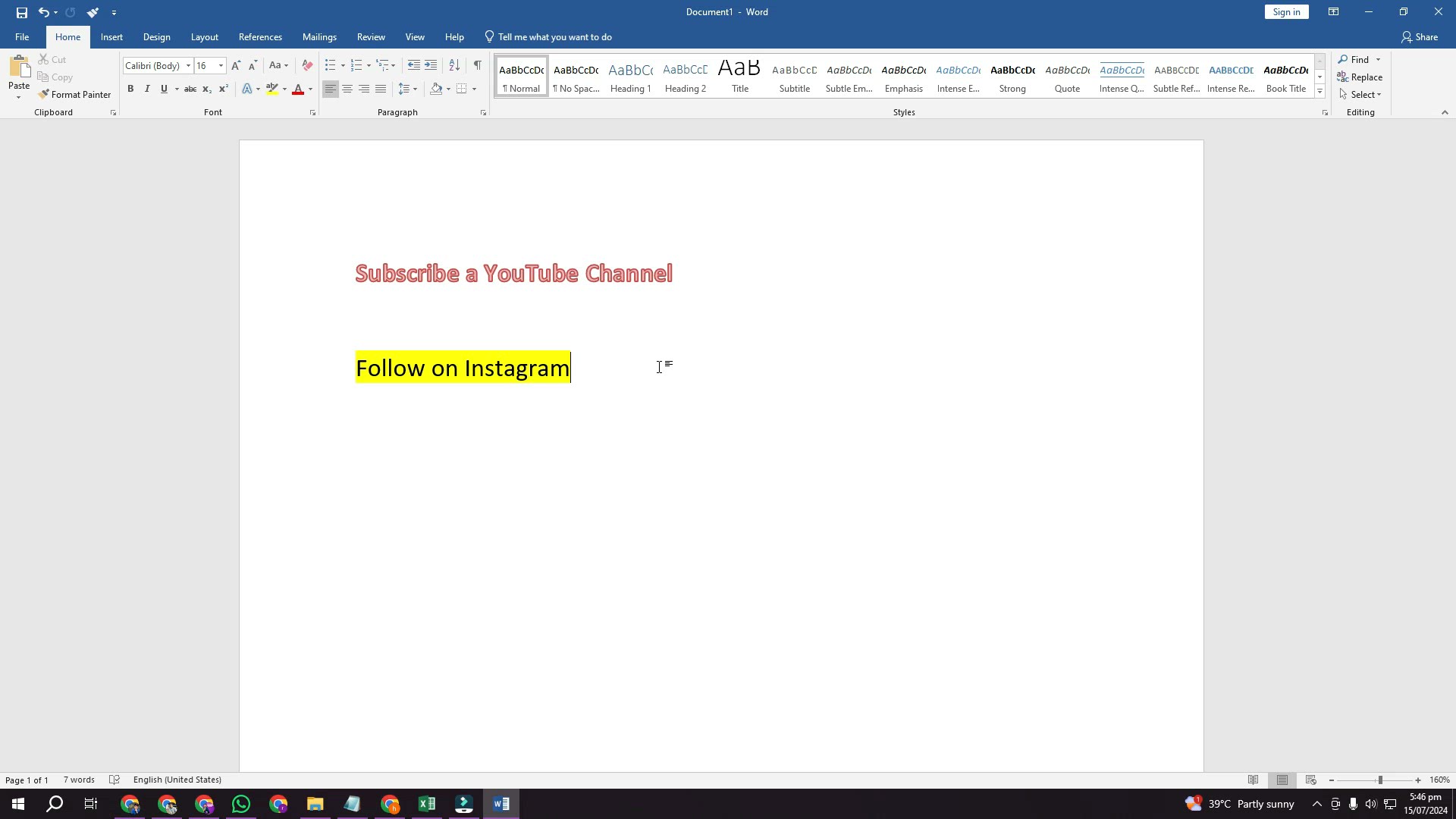
Task: Open the bullets list dropdown arrow
Action: coord(343,66)
